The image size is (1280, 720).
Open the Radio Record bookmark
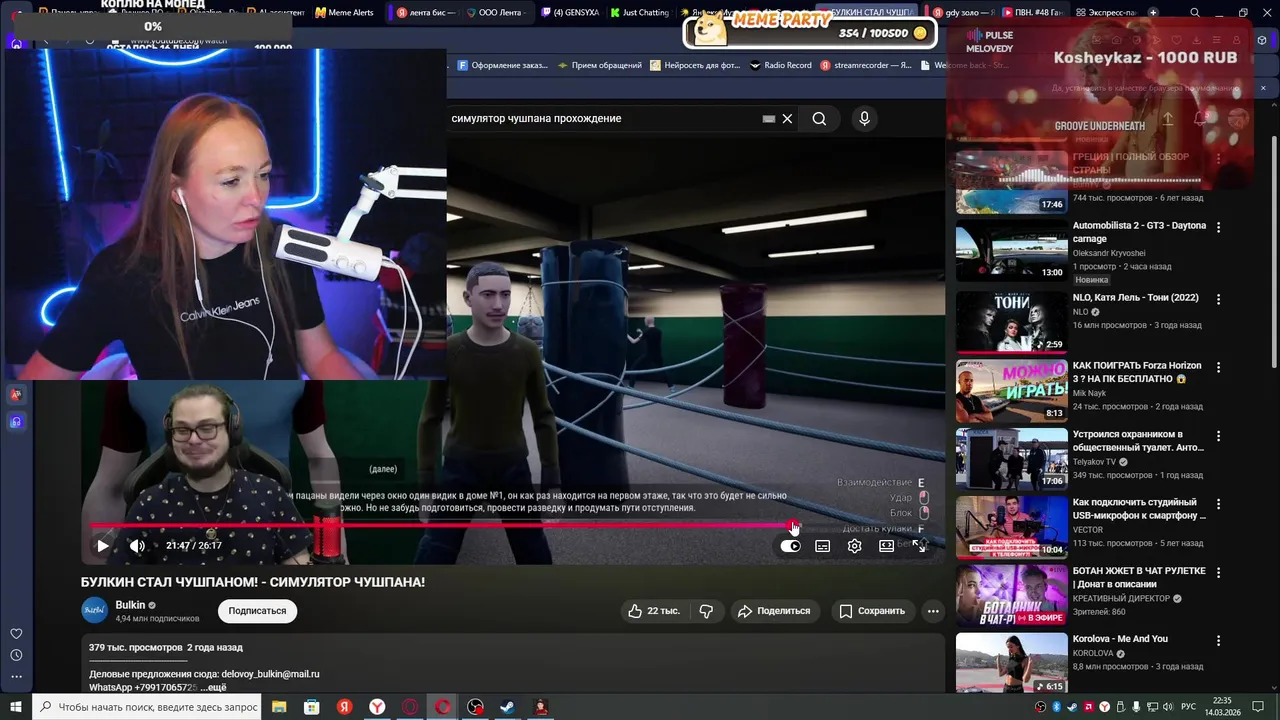(780, 65)
